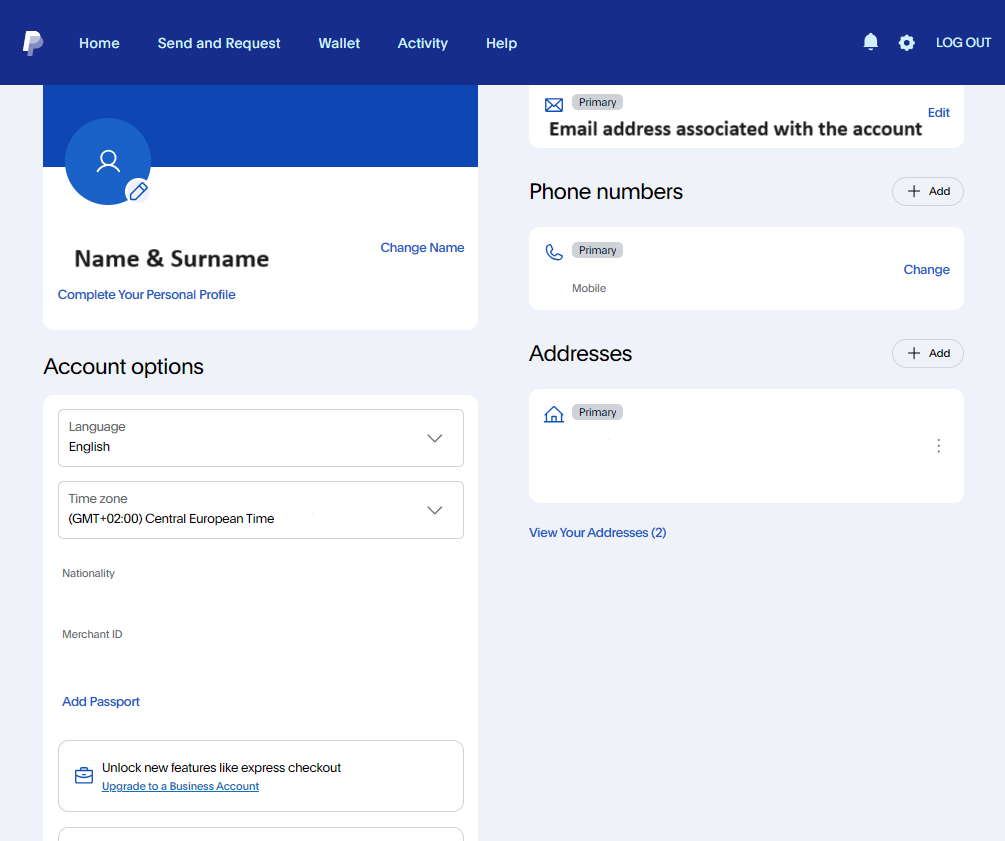Click the email envelope icon
The width and height of the screenshot is (1005, 841).
point(554,105)
